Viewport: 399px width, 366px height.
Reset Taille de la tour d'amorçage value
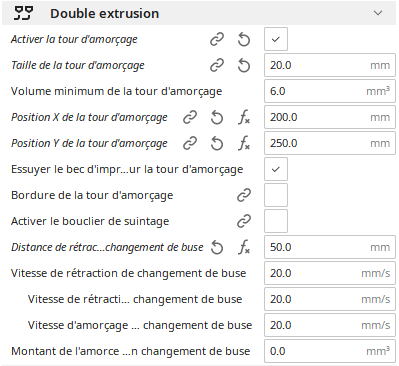pos(244,65)
